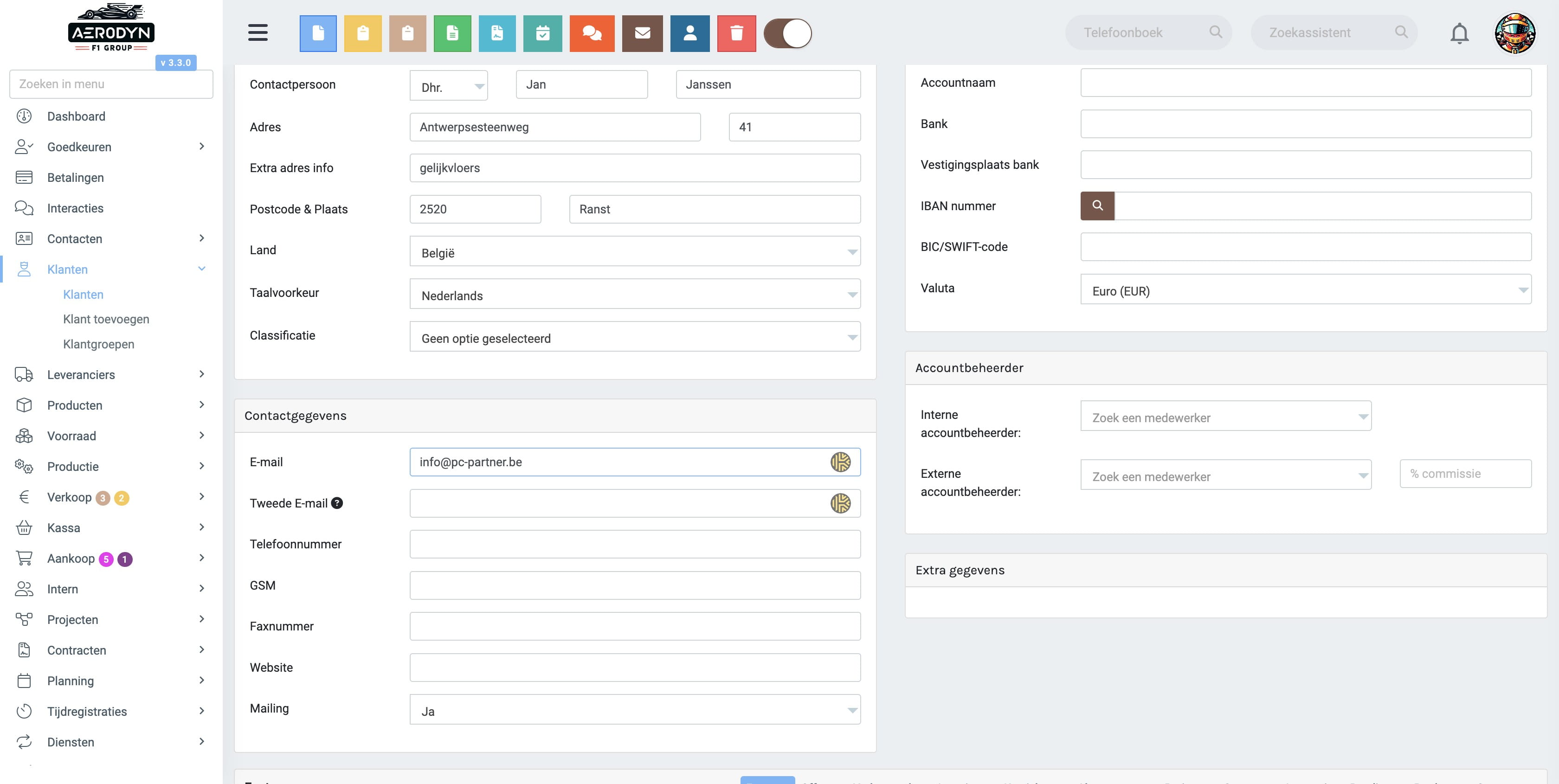The image size is (1559, 784).
Task: Expand the Verkoop menu
Action: 111,497
